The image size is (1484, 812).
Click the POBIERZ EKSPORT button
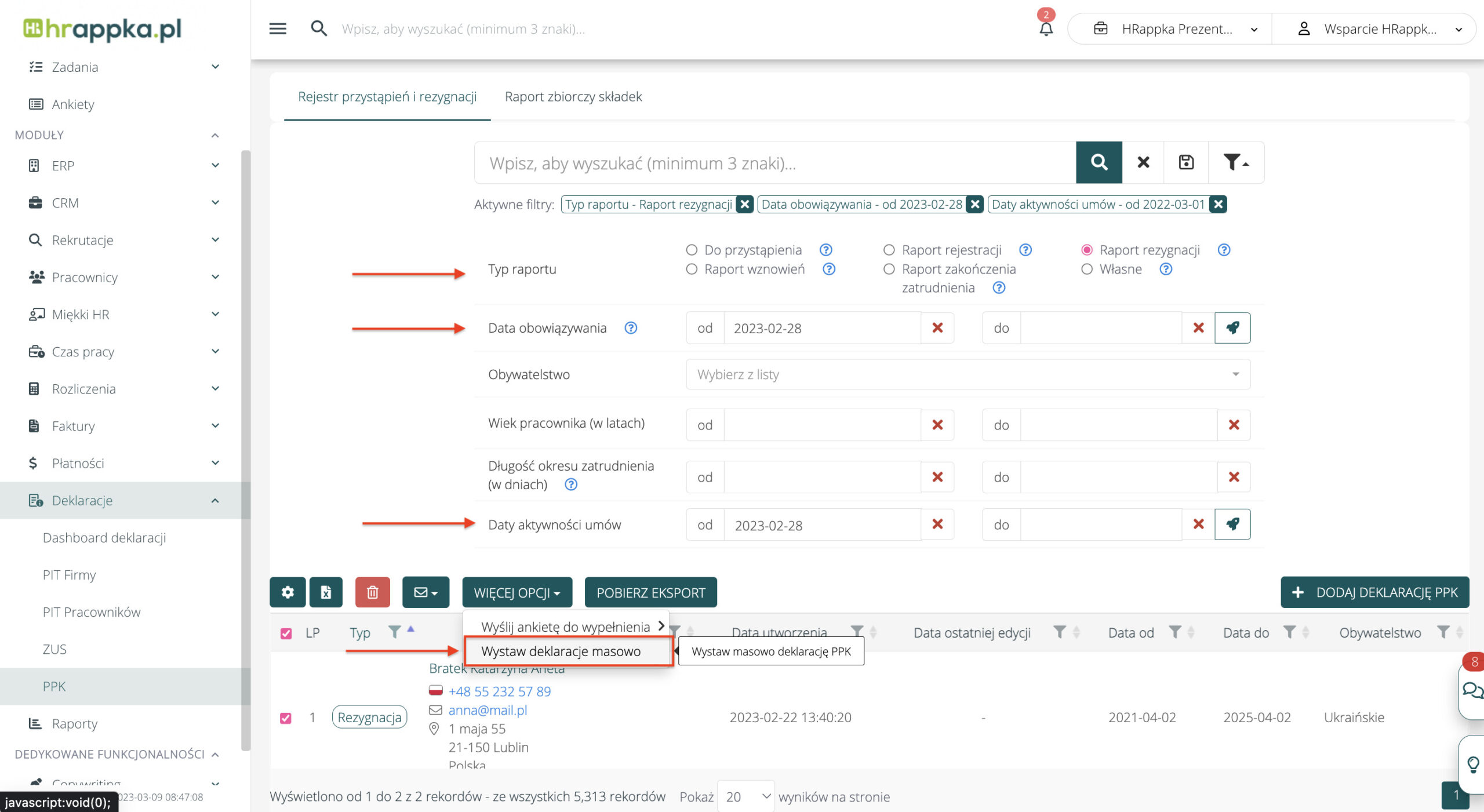pos(650,592)
